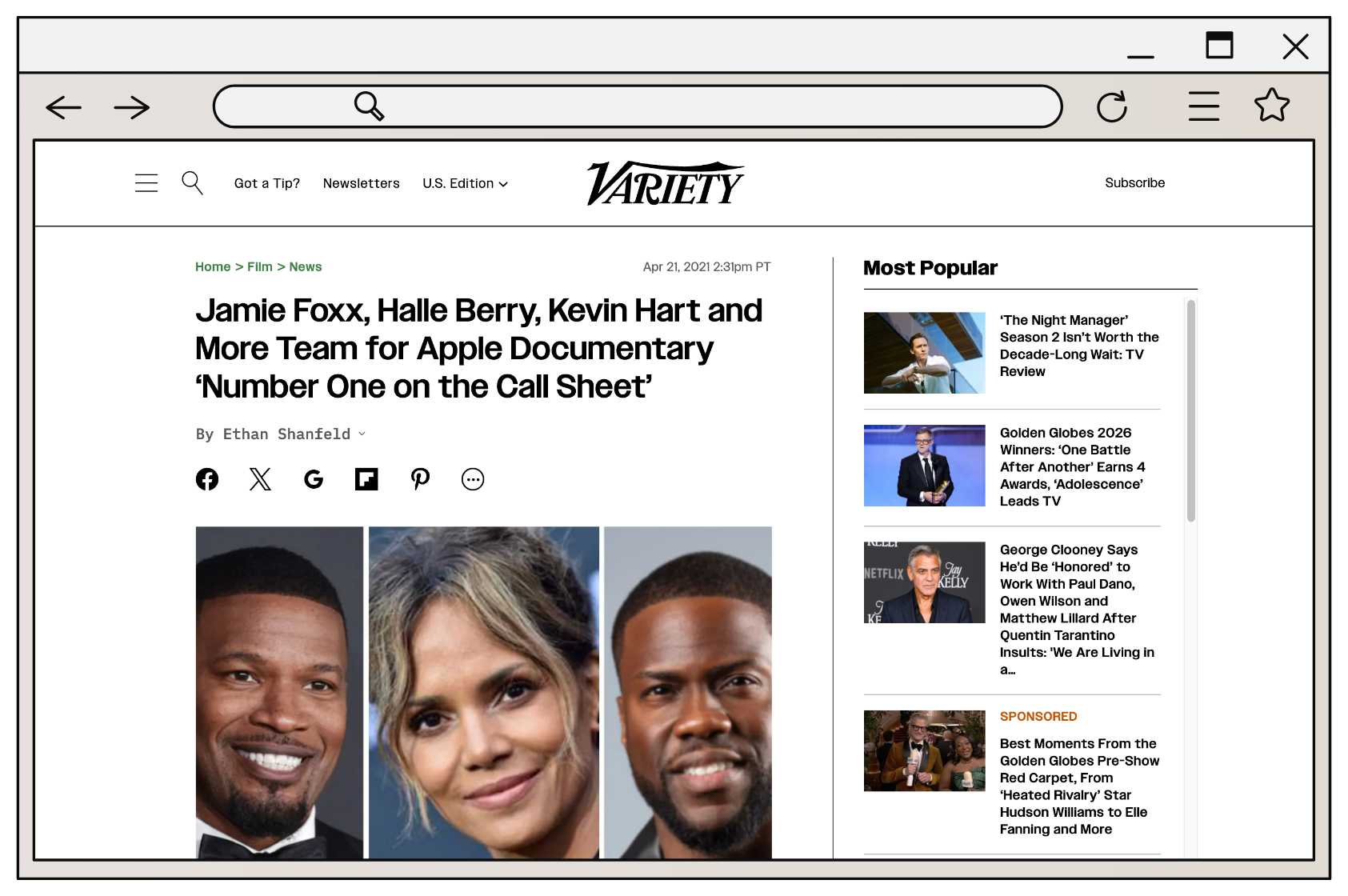Go to the Newsletters section
Viewport: 1348px width, 896px height.
point(361,183)
